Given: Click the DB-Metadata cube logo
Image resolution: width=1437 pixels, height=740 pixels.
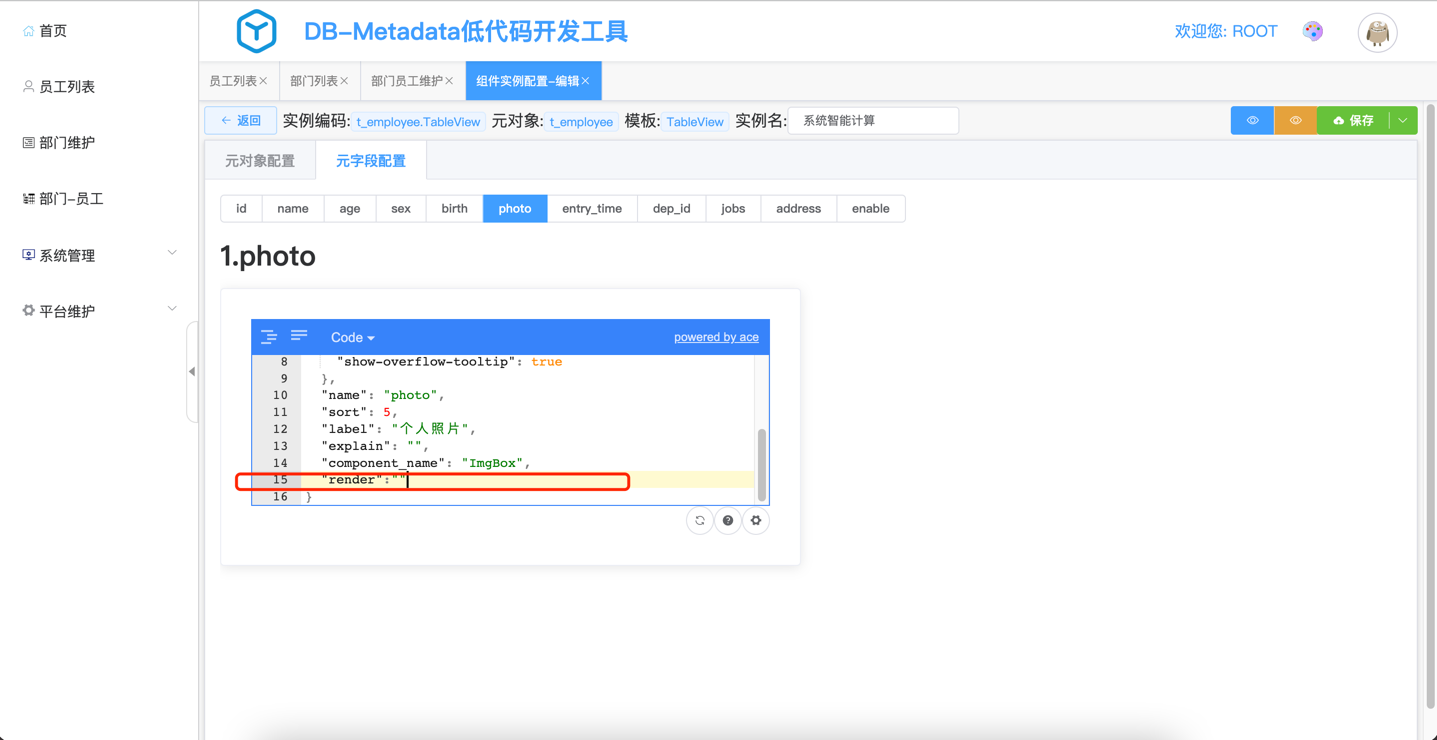Looking at the screenshot, I should tap(256, 32).
